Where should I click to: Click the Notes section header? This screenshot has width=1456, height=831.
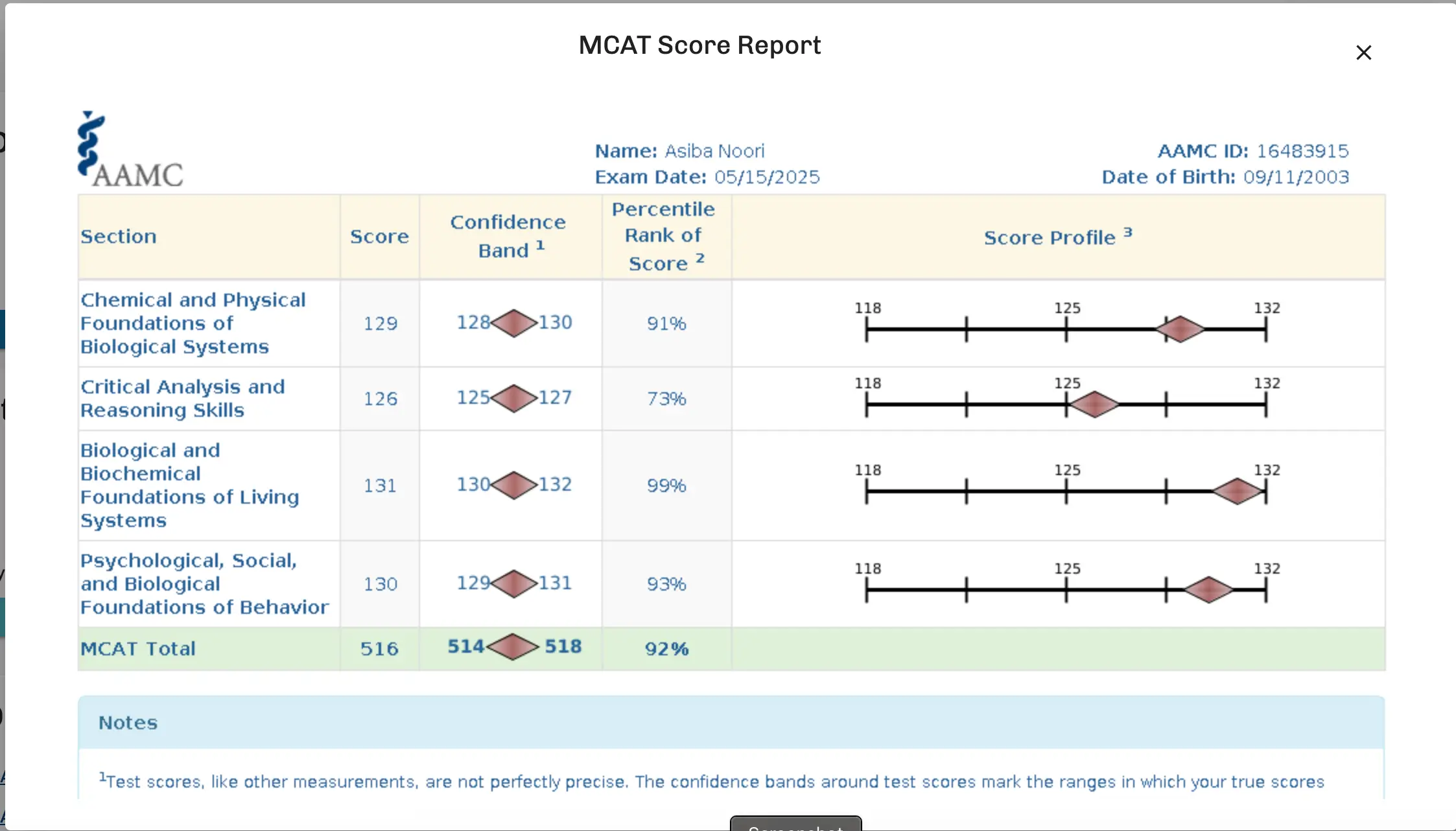click(128, 723)
